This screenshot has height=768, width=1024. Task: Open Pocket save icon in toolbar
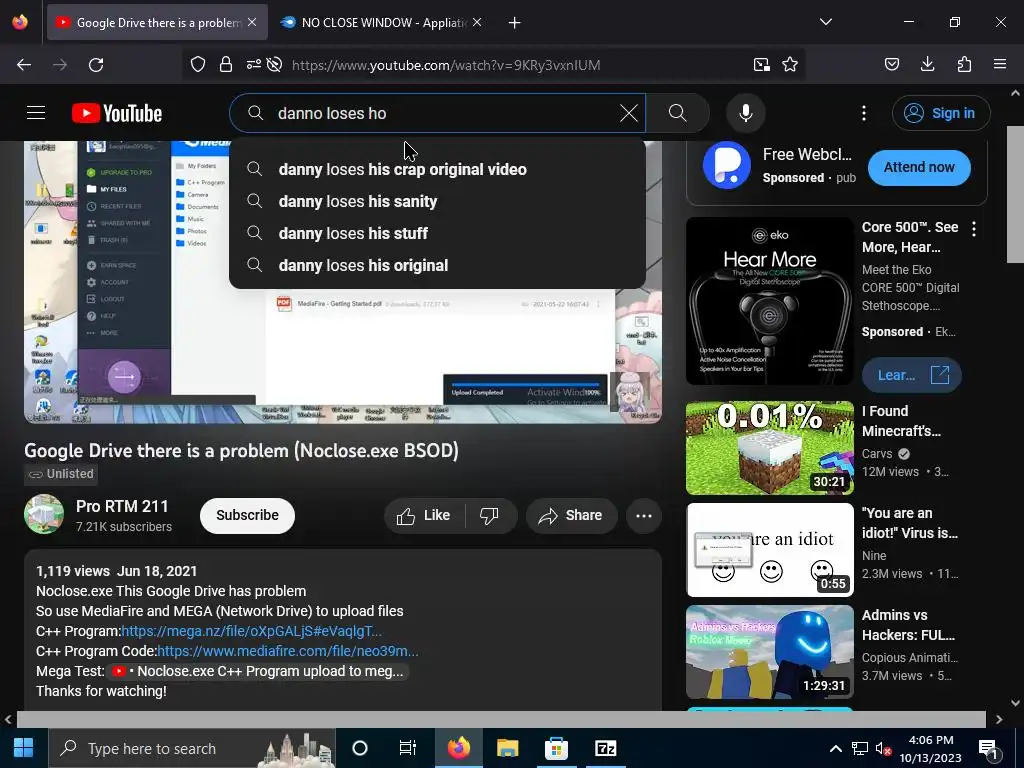click(x=891, y=64)
